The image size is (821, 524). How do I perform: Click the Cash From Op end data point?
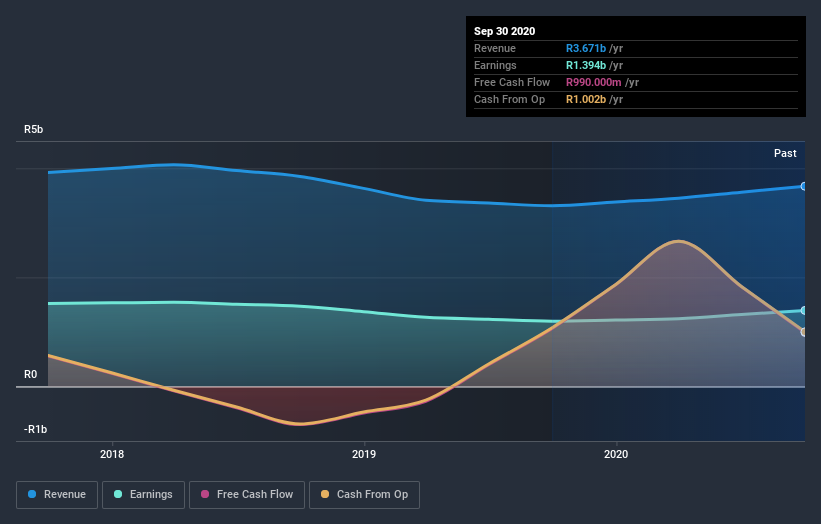(804, 332)
